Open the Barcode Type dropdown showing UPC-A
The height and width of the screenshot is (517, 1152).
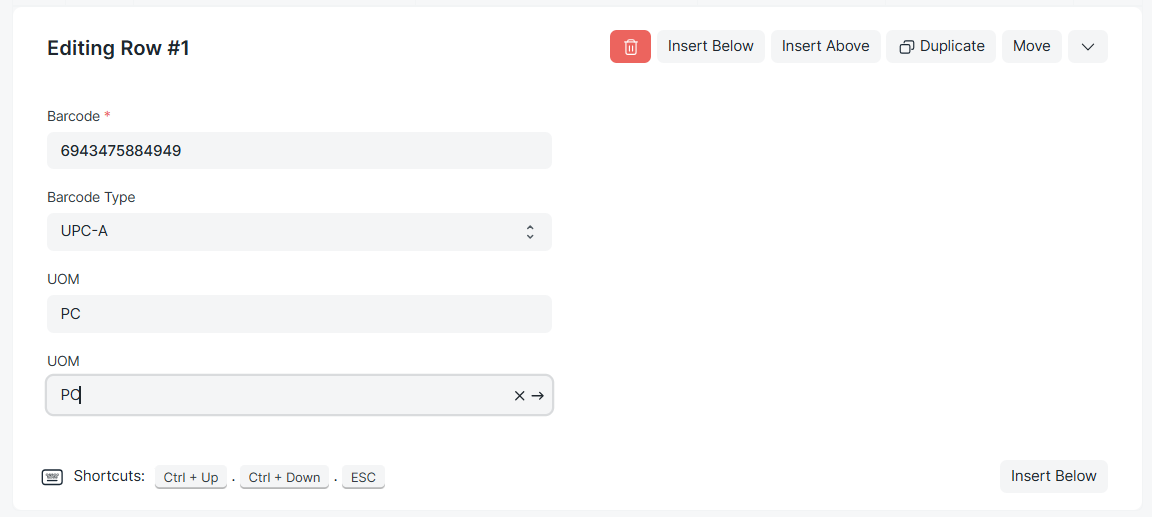tap(299, 232)
